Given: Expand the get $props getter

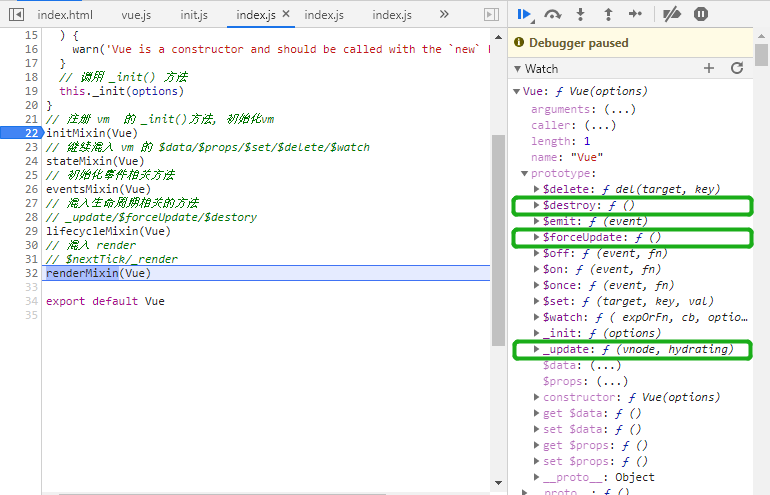Looking at the screenshot, I should [537, 445].
